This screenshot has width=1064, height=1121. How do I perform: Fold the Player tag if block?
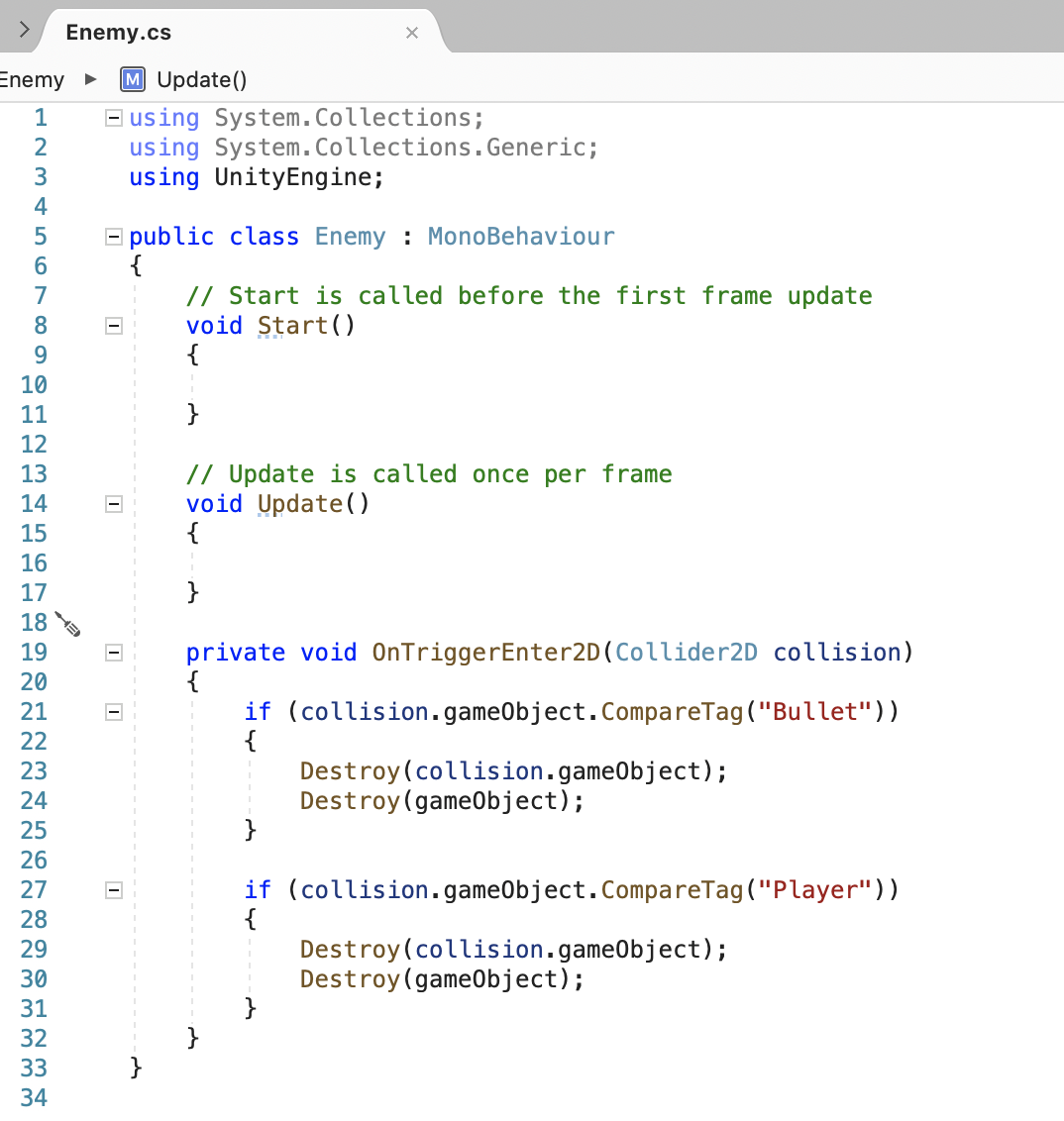pos(113,890)
